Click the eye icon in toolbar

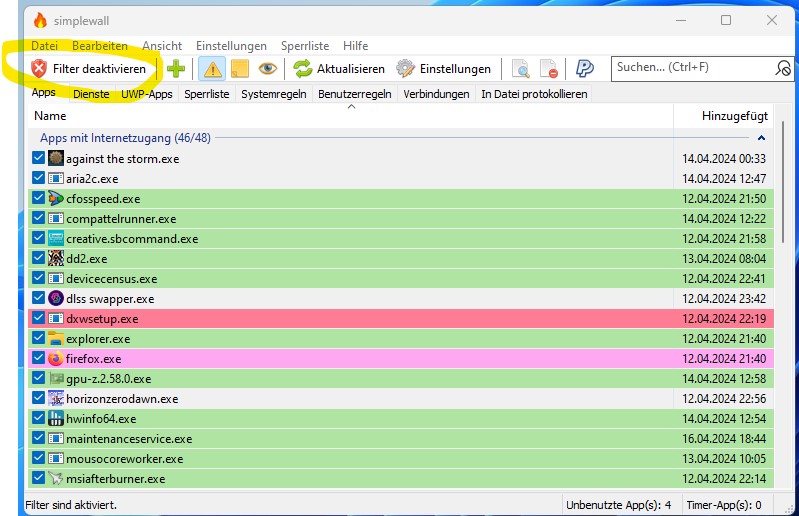point(268,68)
